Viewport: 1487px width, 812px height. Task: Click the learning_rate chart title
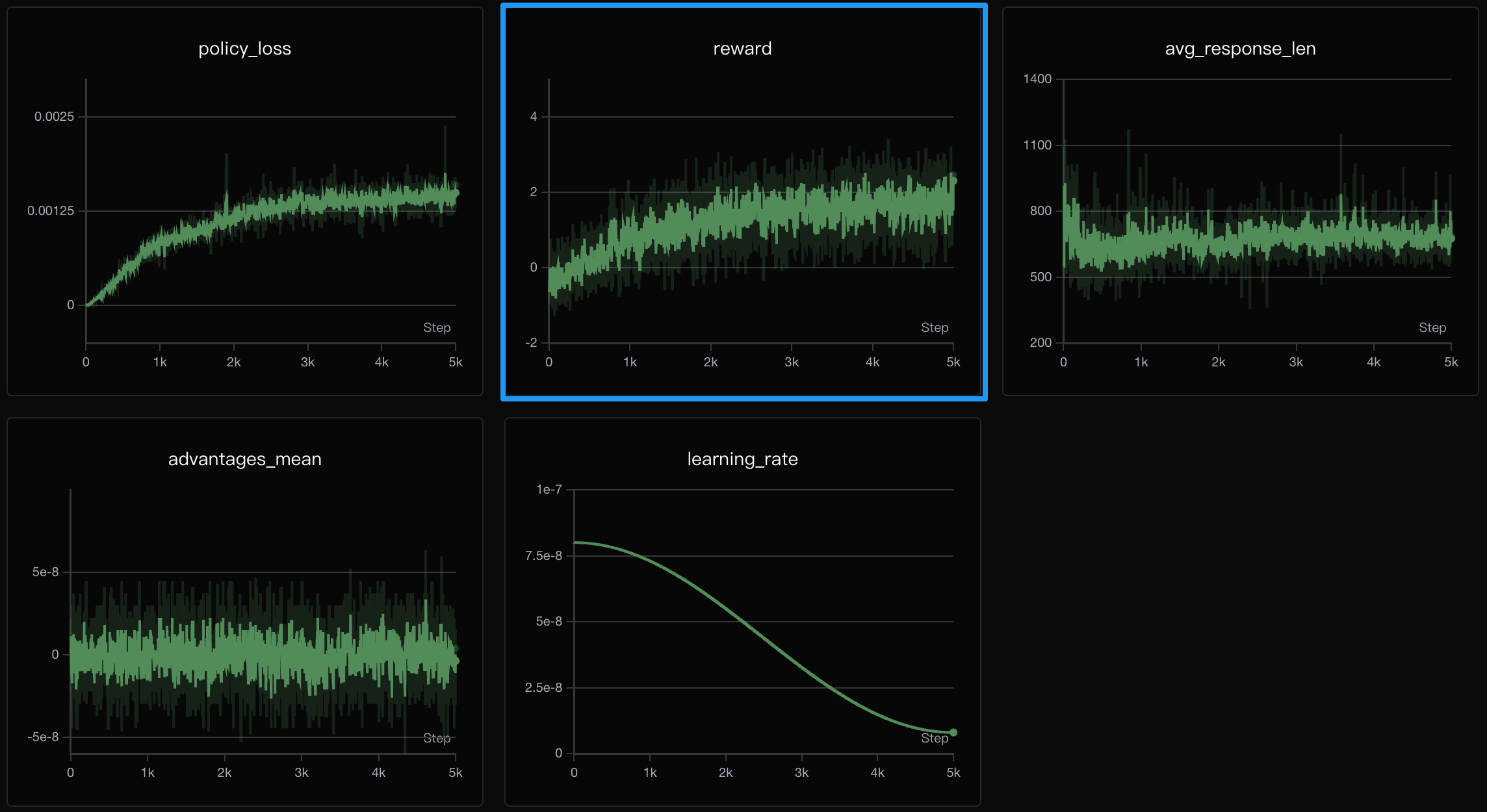pos(742,459)
